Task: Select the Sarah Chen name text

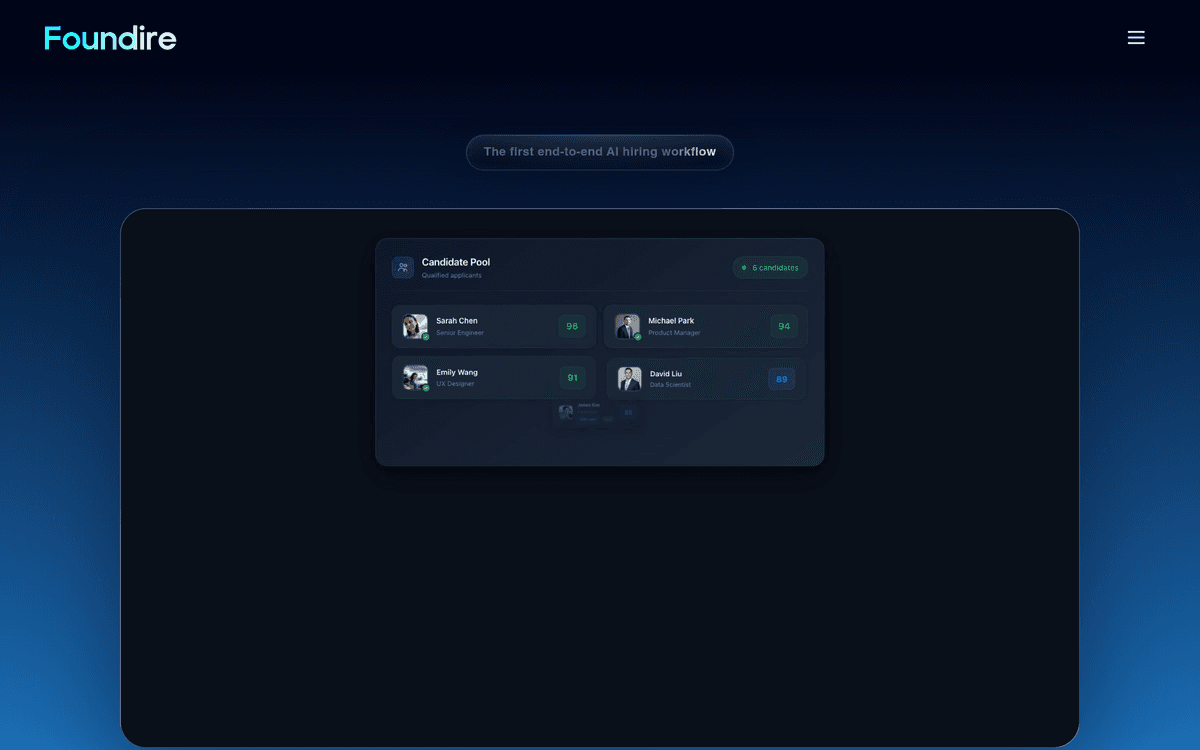Action: [457, 321]
